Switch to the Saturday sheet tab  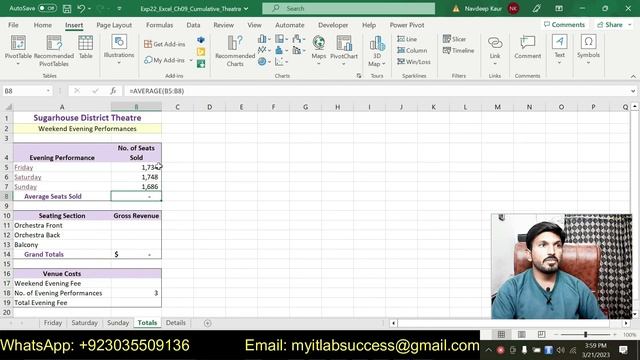84,323
